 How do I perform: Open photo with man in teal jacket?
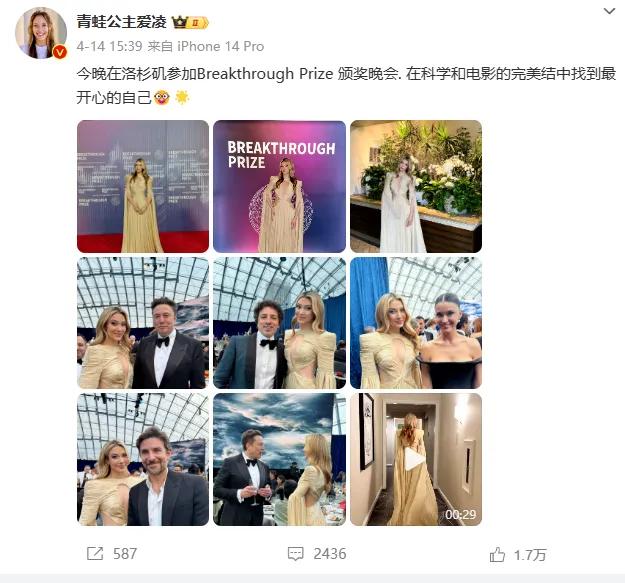click(279, 323)
